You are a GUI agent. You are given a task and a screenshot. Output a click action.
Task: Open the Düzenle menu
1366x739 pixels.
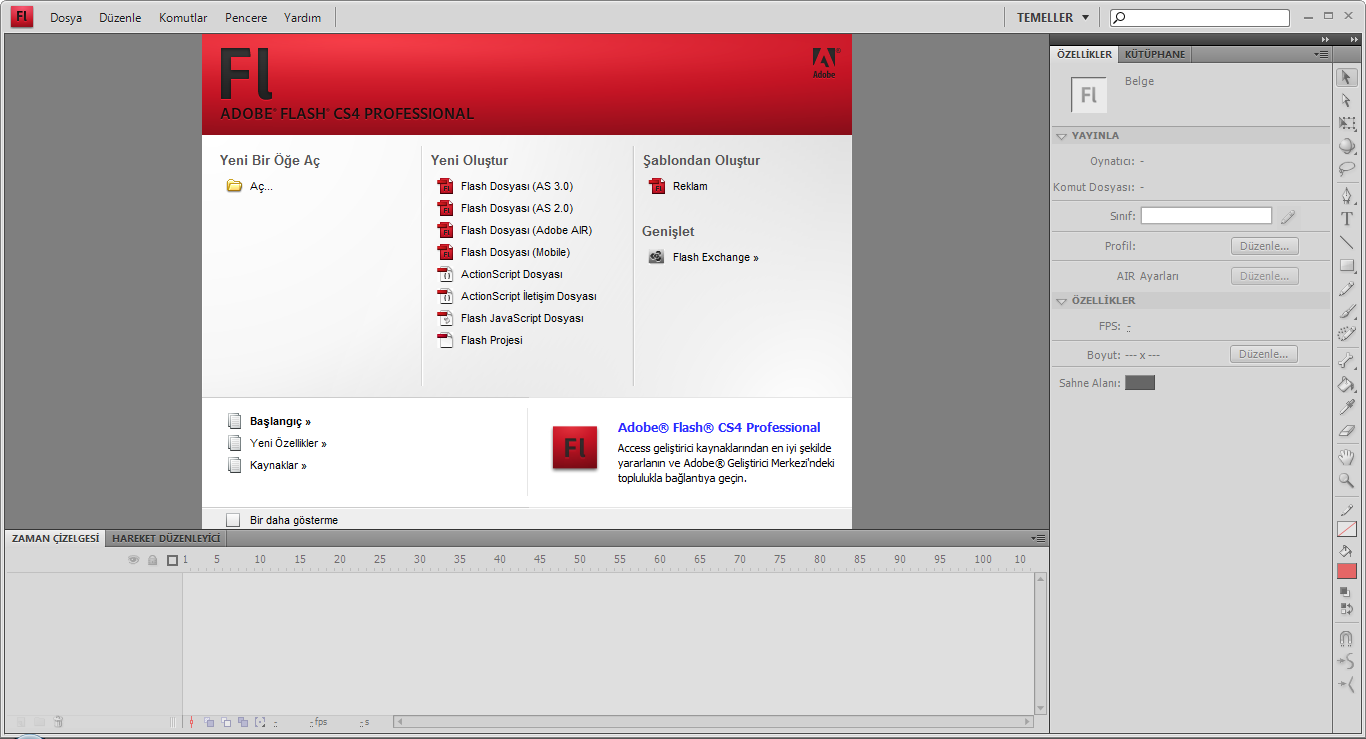[120, 17]
